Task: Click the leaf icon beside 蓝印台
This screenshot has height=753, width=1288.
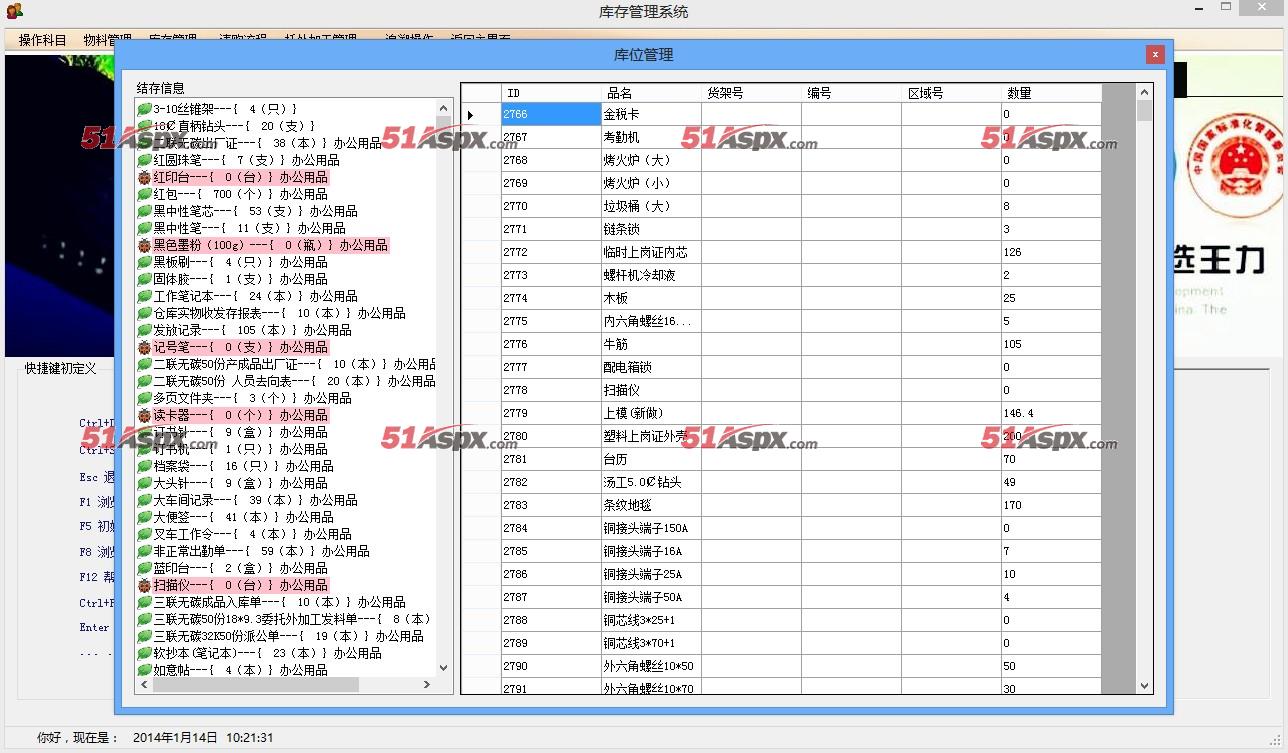Action: (145, 568)
